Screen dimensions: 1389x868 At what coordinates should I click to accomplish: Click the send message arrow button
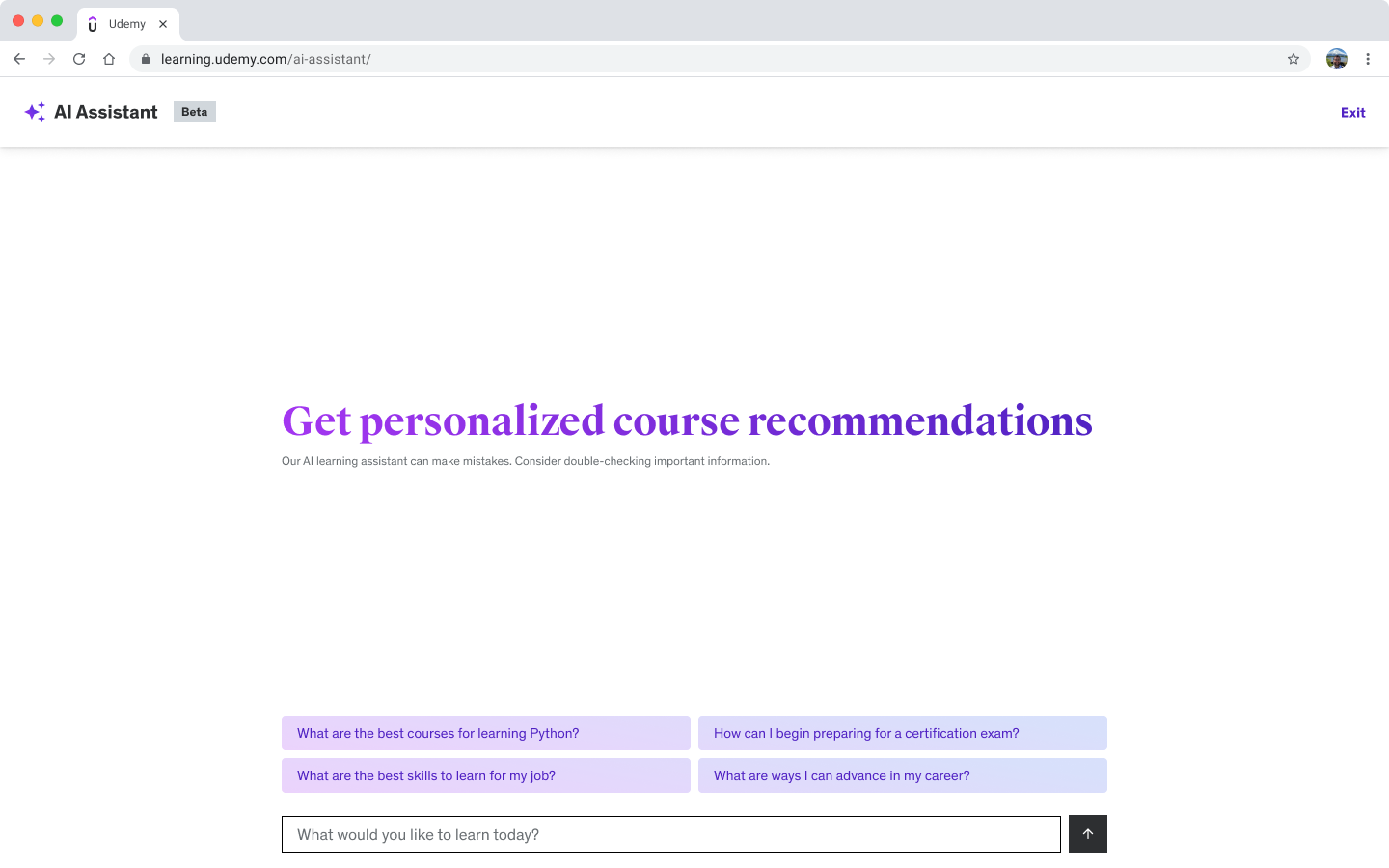pyautogui.click(x=1087, y=833)
